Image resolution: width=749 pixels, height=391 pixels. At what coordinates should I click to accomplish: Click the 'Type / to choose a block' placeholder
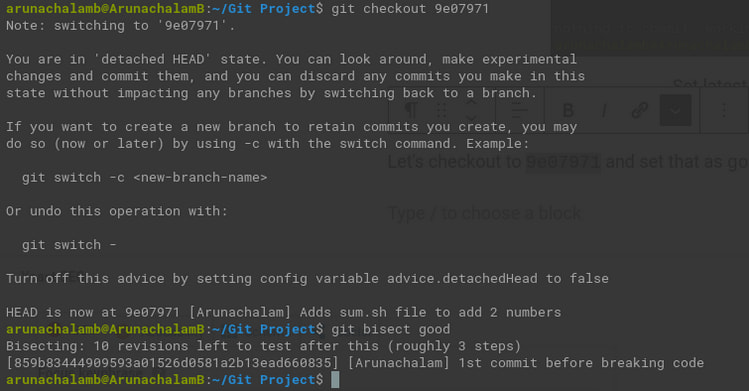tap(484, 213)
